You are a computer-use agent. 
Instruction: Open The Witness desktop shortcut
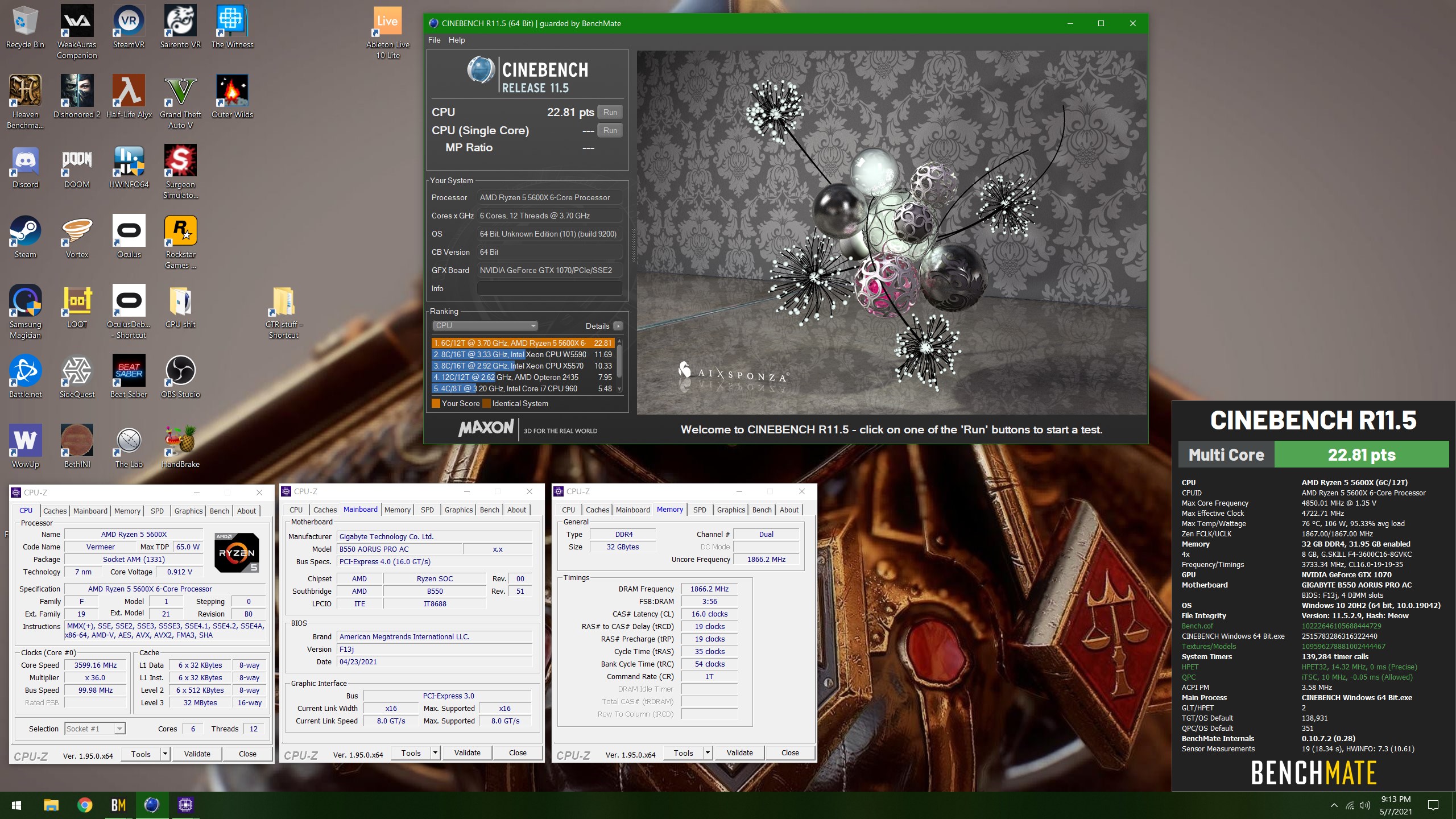click(x=232, y=27)
